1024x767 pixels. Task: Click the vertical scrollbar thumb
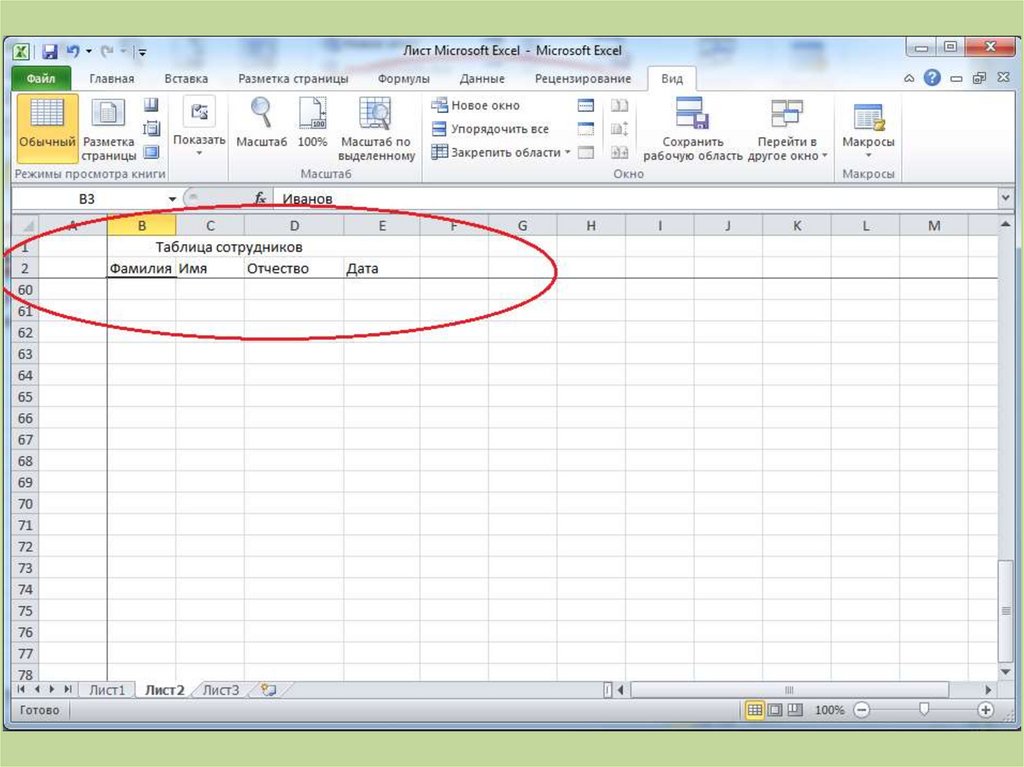click(1006, 611)
